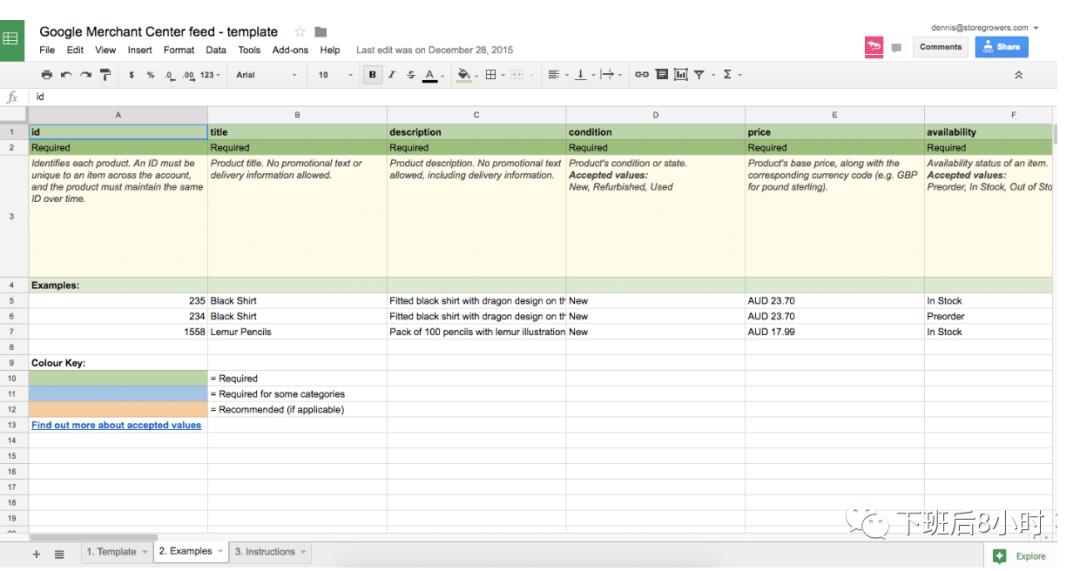
Task: Toggle italic text formatting
Action: [x=392, y=75]
